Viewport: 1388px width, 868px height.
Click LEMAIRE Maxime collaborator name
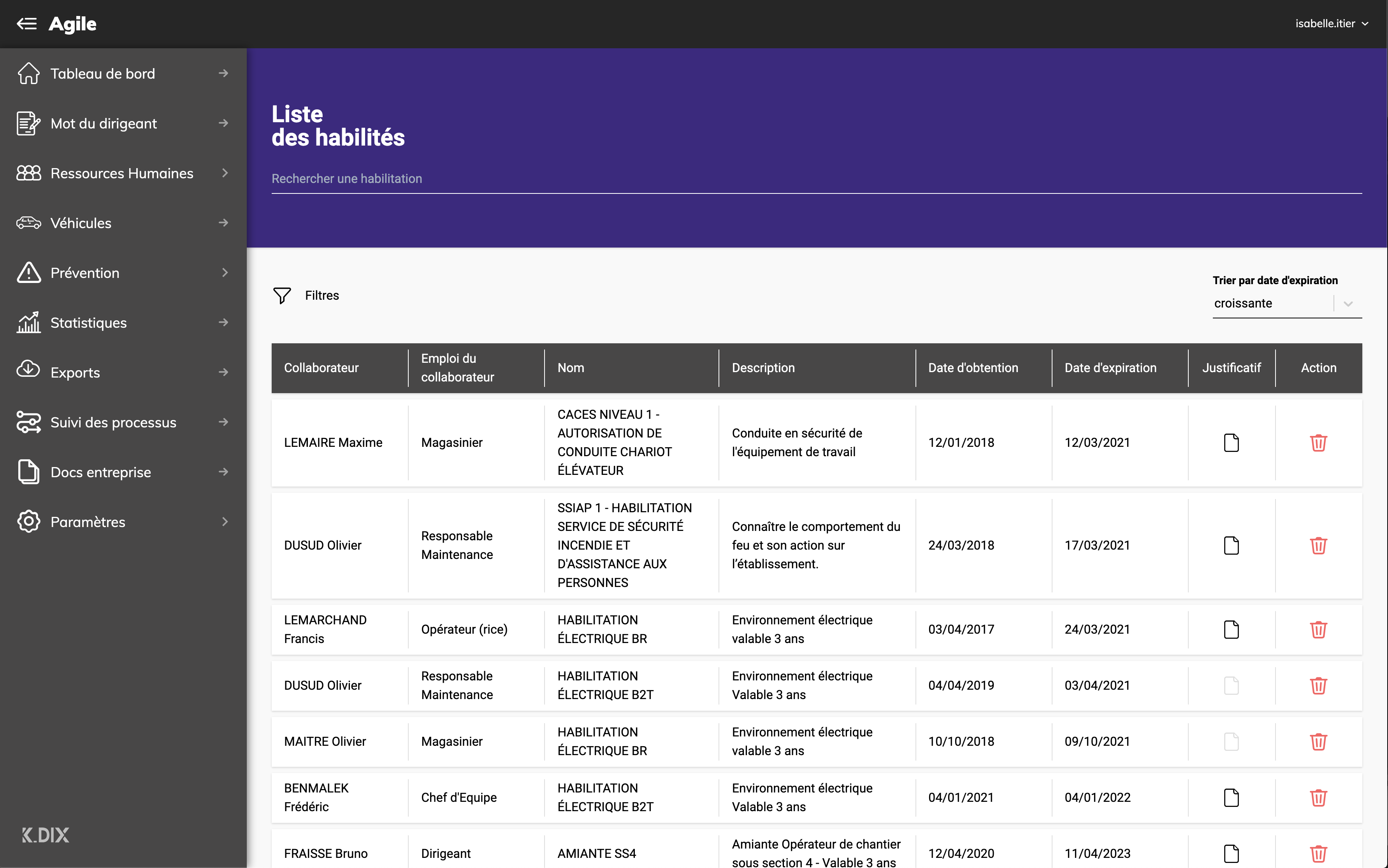pos(333,443)
